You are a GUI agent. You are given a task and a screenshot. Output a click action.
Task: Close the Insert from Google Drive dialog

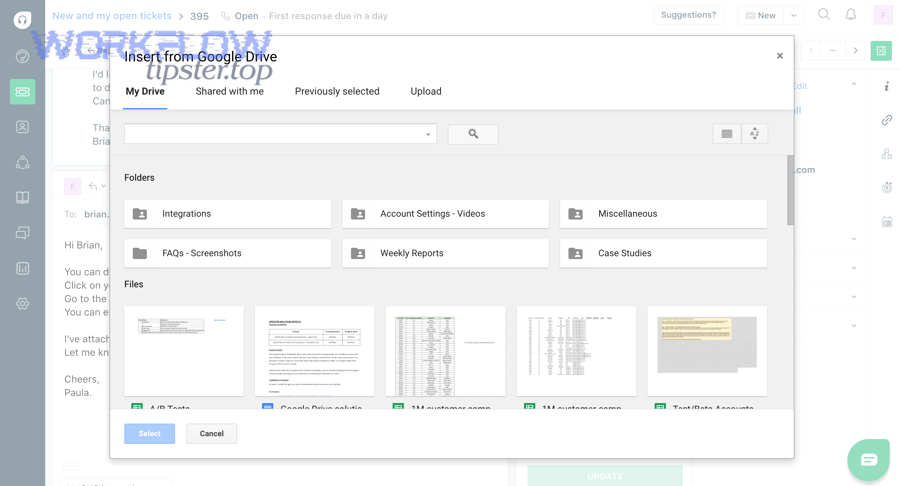[x=779, y=56]
